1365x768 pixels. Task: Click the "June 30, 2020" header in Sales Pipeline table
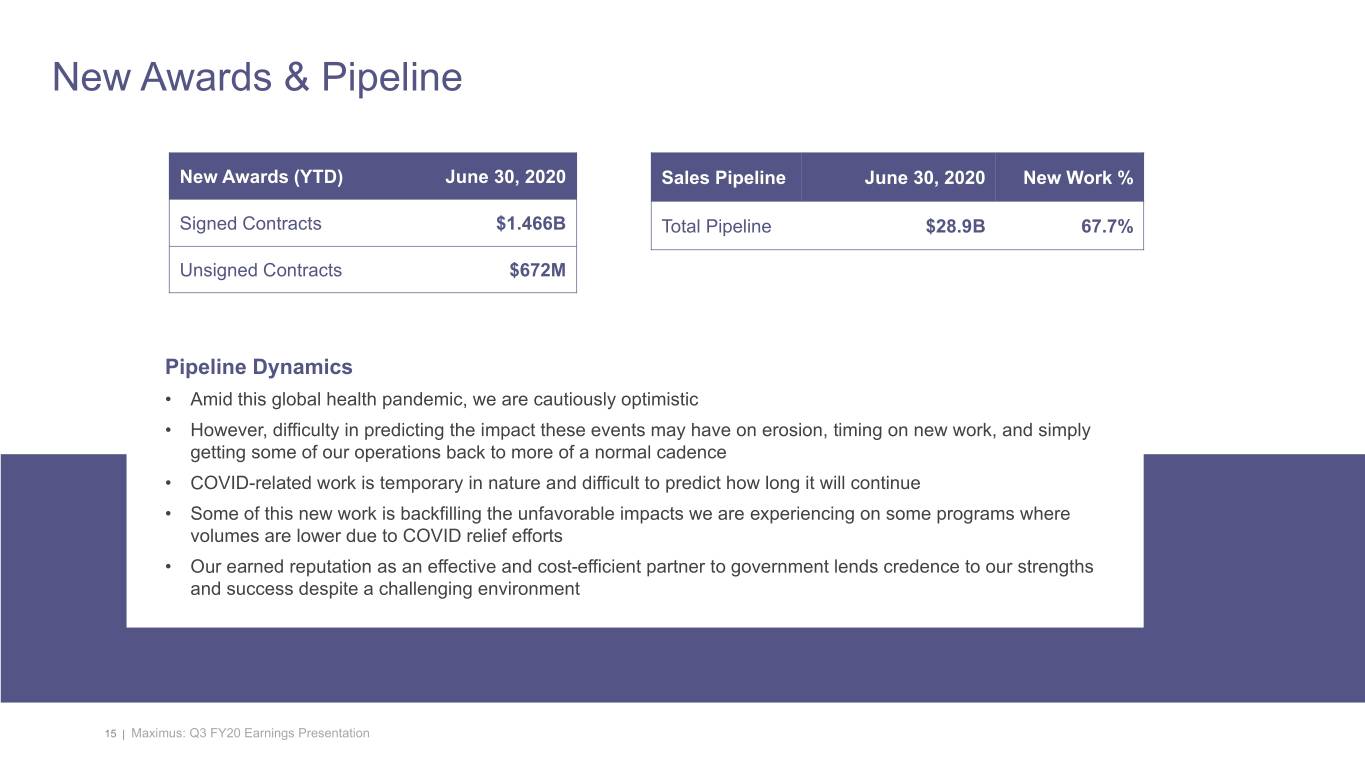[924, 178]
